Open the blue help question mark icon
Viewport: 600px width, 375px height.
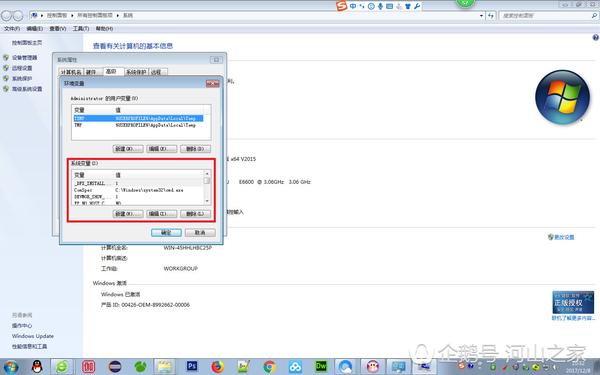coord(595,38)
